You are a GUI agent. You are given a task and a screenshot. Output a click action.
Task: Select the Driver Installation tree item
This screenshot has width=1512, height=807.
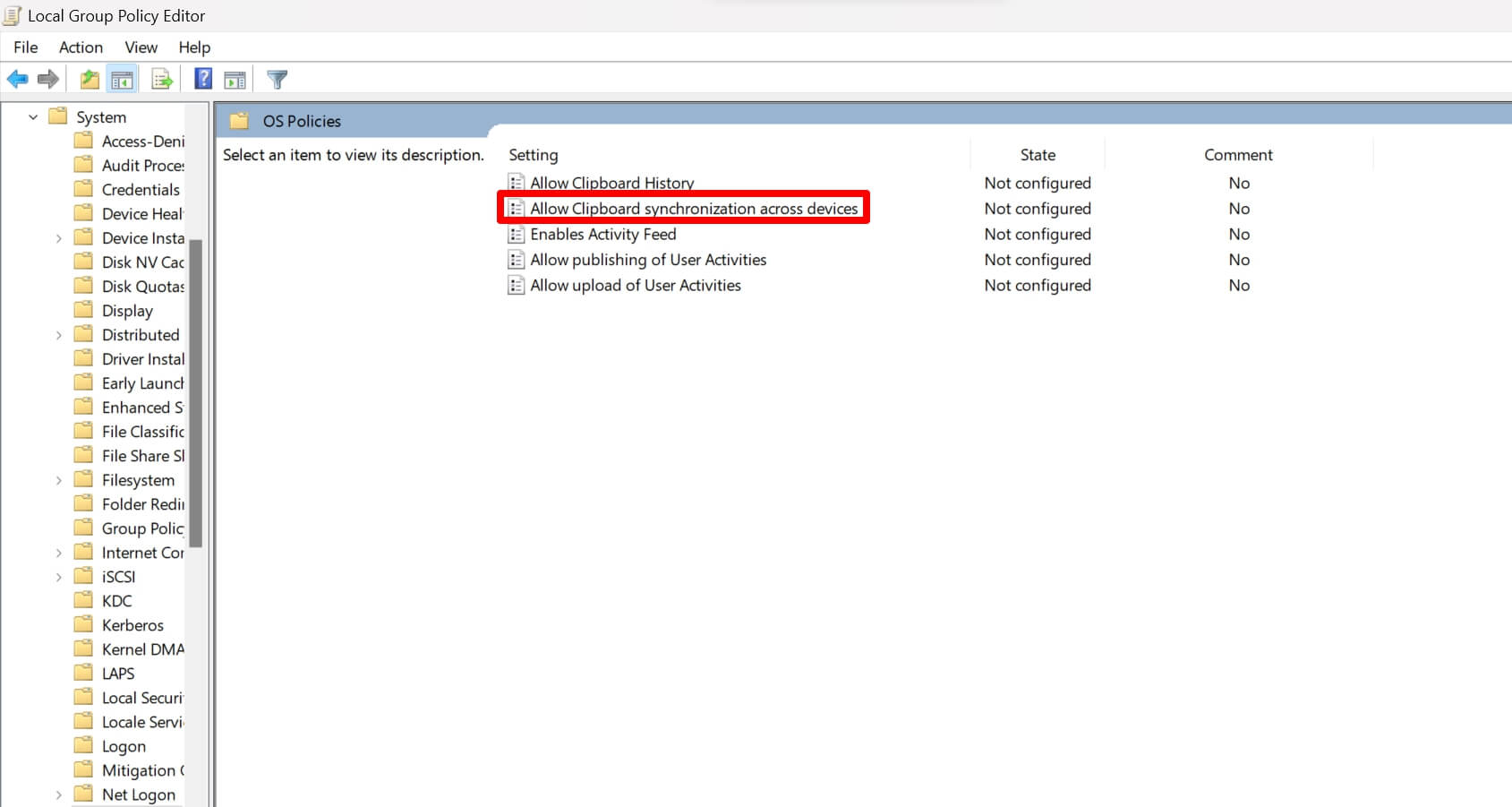click(143, 358)
